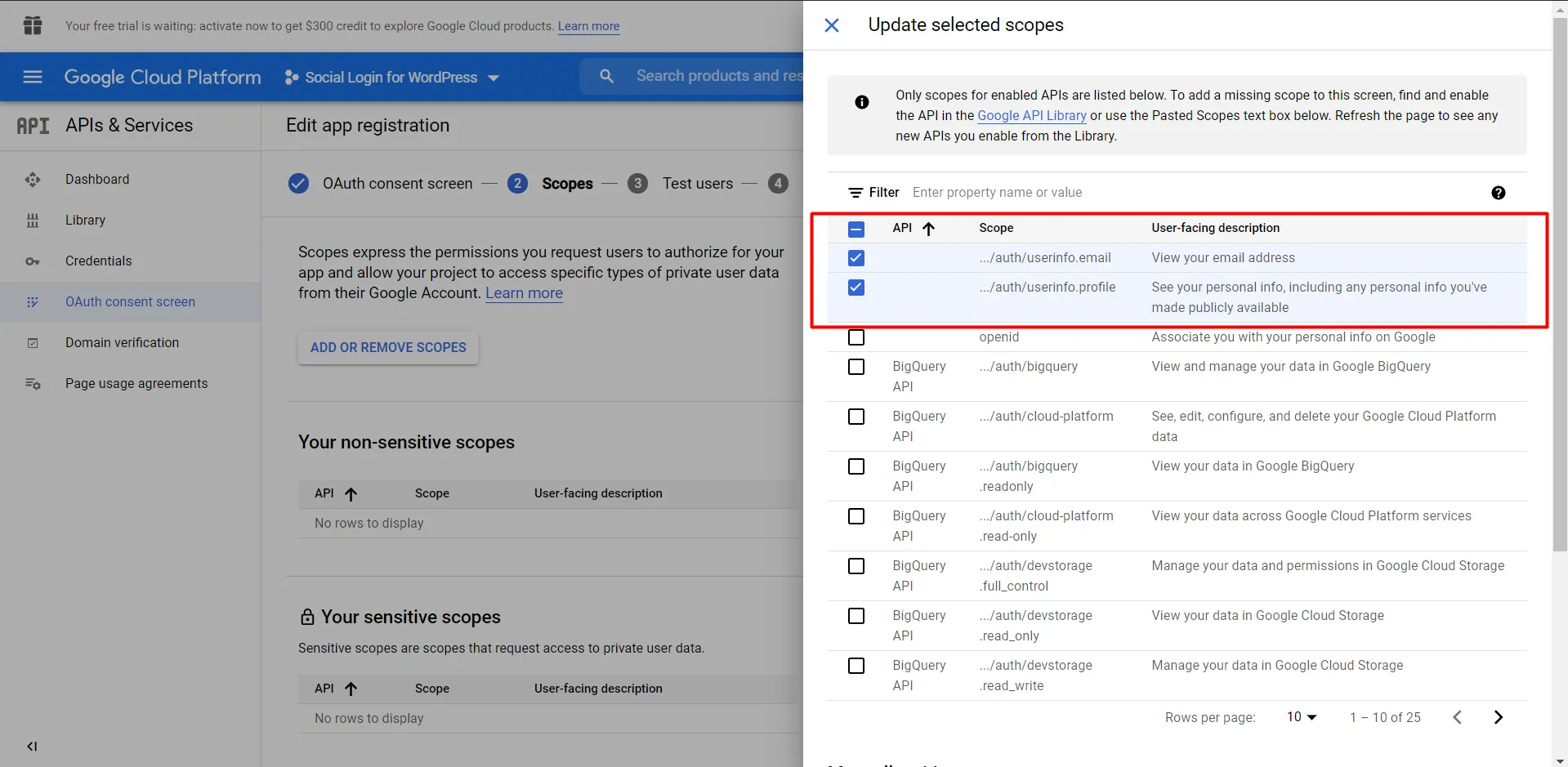Check the openid scope checkbox

[x=856, y=337]
